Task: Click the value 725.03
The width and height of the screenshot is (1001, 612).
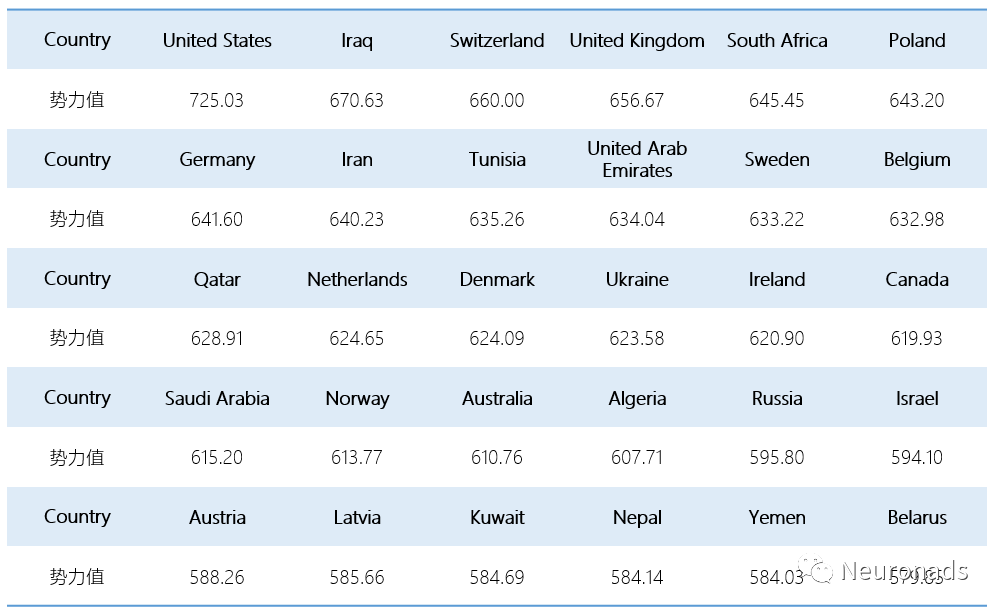Action: click(x=216, y=100)
